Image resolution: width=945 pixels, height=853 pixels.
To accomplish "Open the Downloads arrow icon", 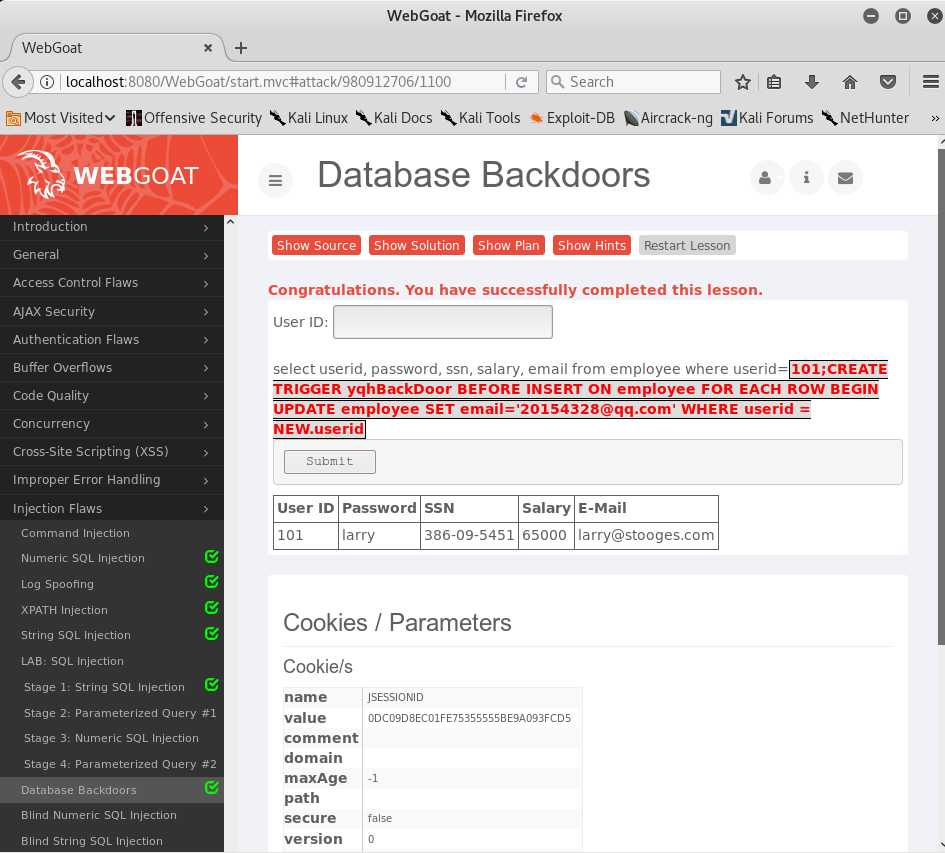I will point(812,82).
